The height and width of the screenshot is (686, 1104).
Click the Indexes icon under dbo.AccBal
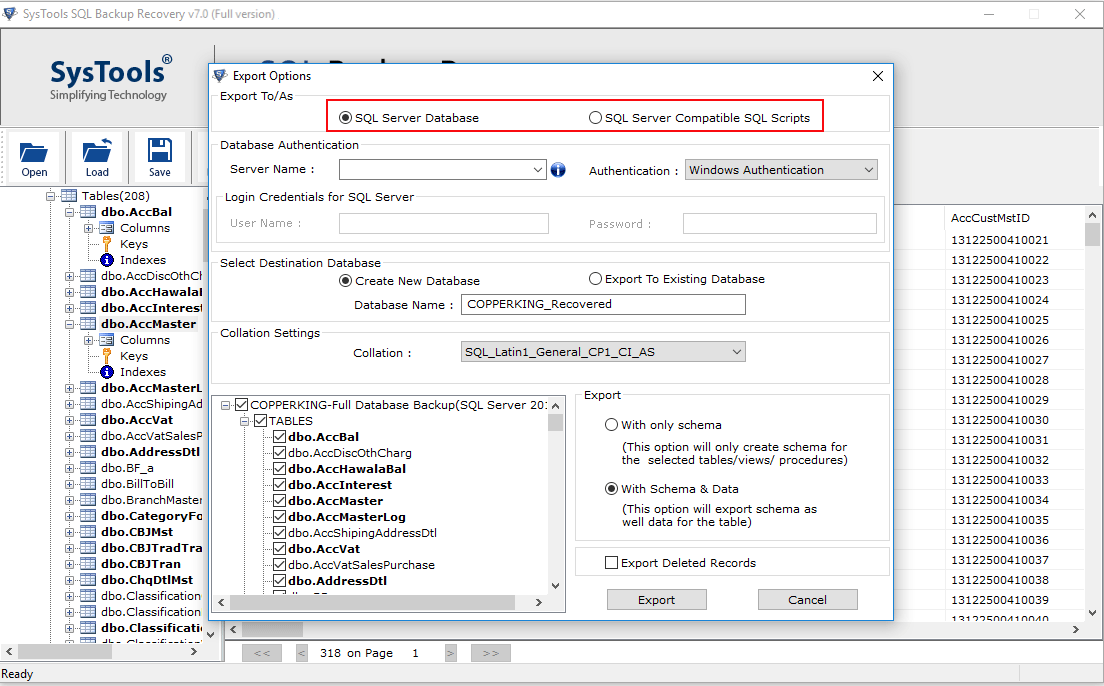point(107,259)
